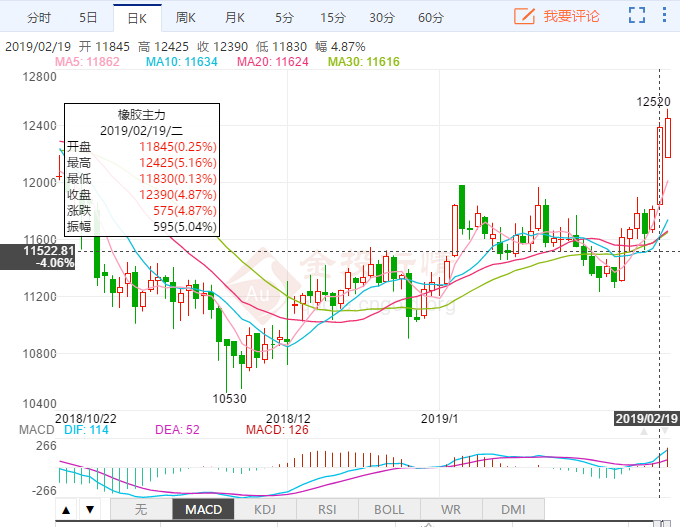Click the DEA: 52 value label
This screenshot has width=692, height=527.
[177, 430]
